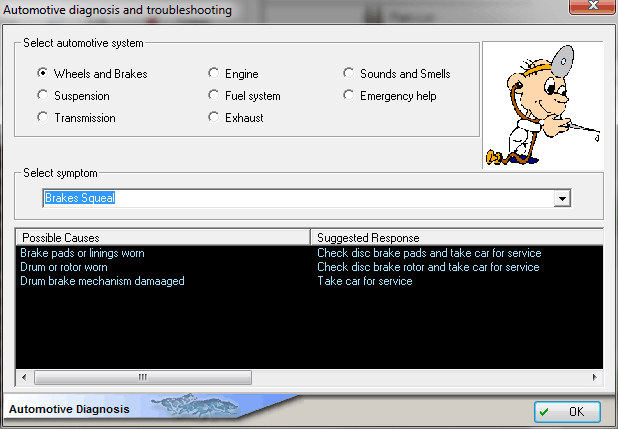Select Drum brake mechanism damaaged row
This screenshot has width=618, height=429.
click(x=102, y=282)
